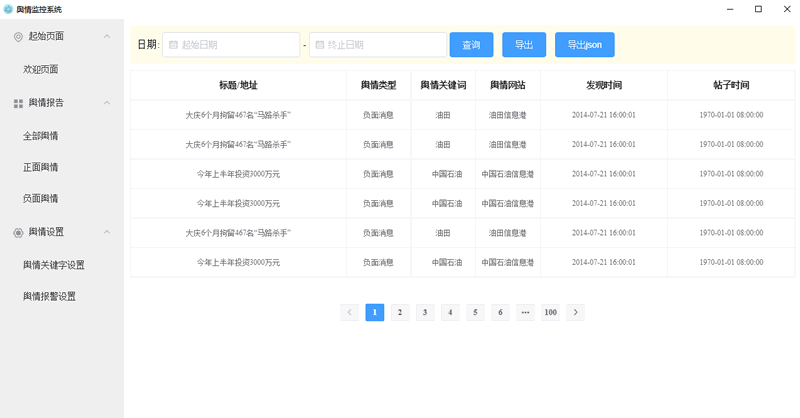Open 全部舆情 in the sidebar

(41, 136)
